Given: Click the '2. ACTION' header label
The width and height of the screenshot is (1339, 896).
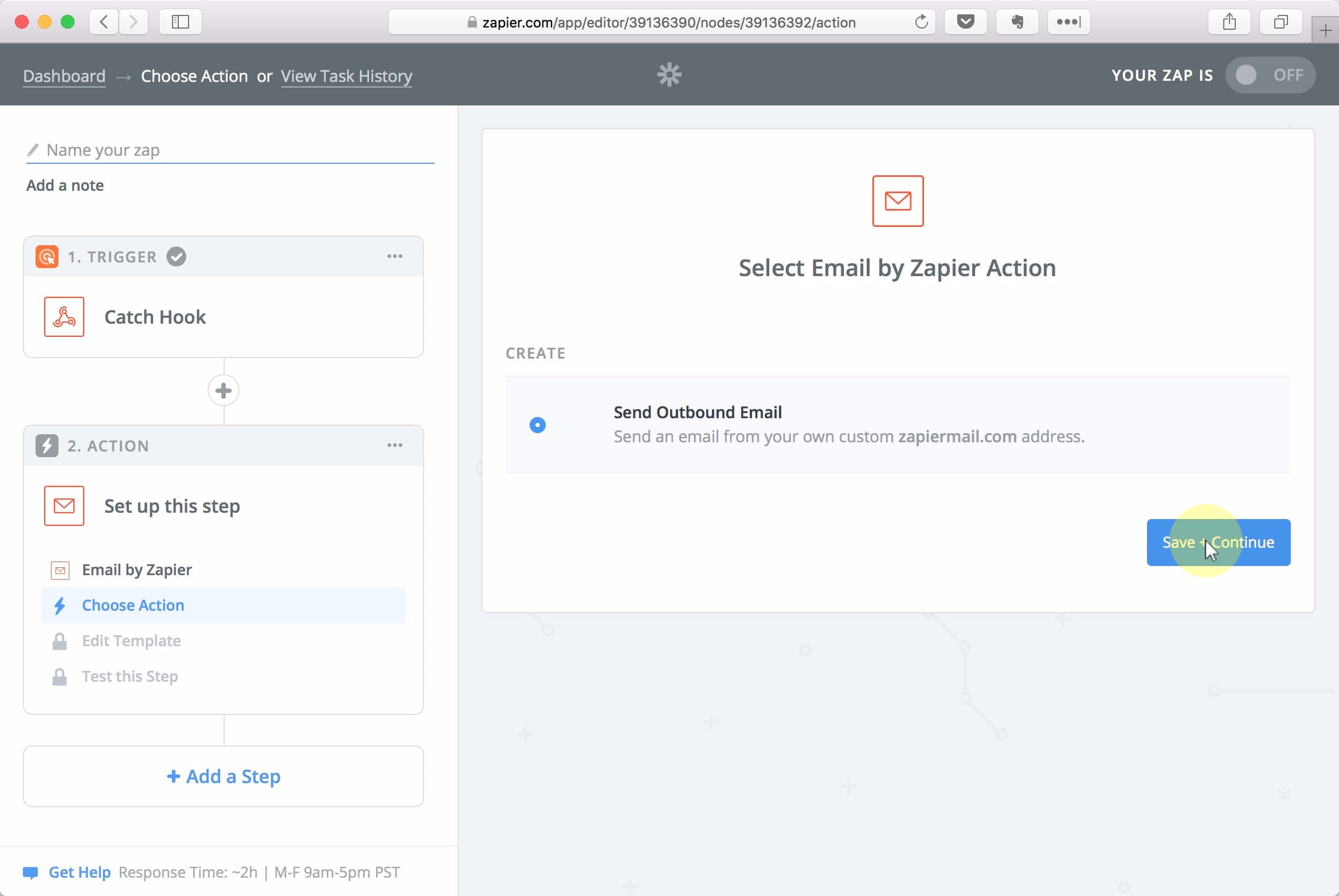Looking at the screenshot, I should point(108,446).
